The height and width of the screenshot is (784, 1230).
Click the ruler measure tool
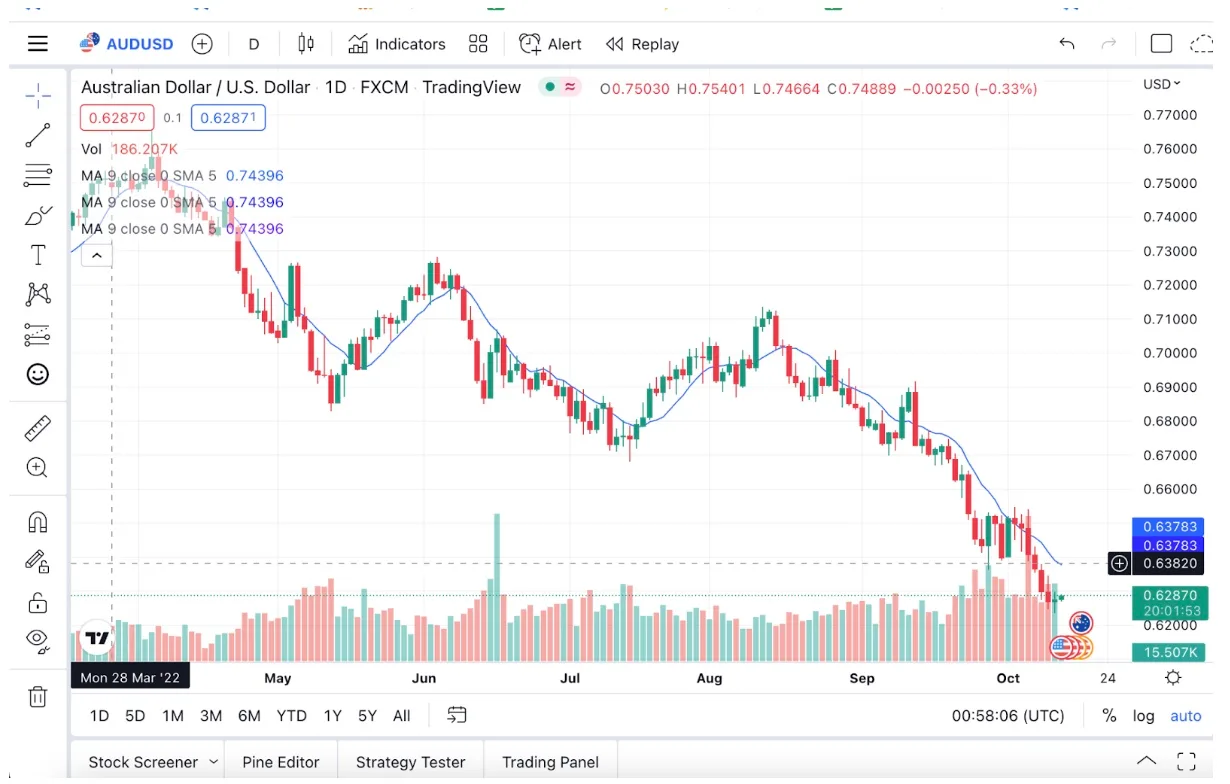[38, 429]
